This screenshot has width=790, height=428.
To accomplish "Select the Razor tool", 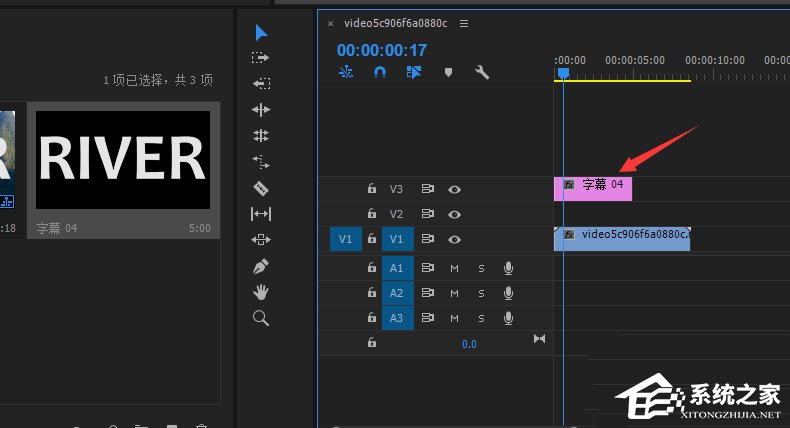I will click(x=261, y=188).
